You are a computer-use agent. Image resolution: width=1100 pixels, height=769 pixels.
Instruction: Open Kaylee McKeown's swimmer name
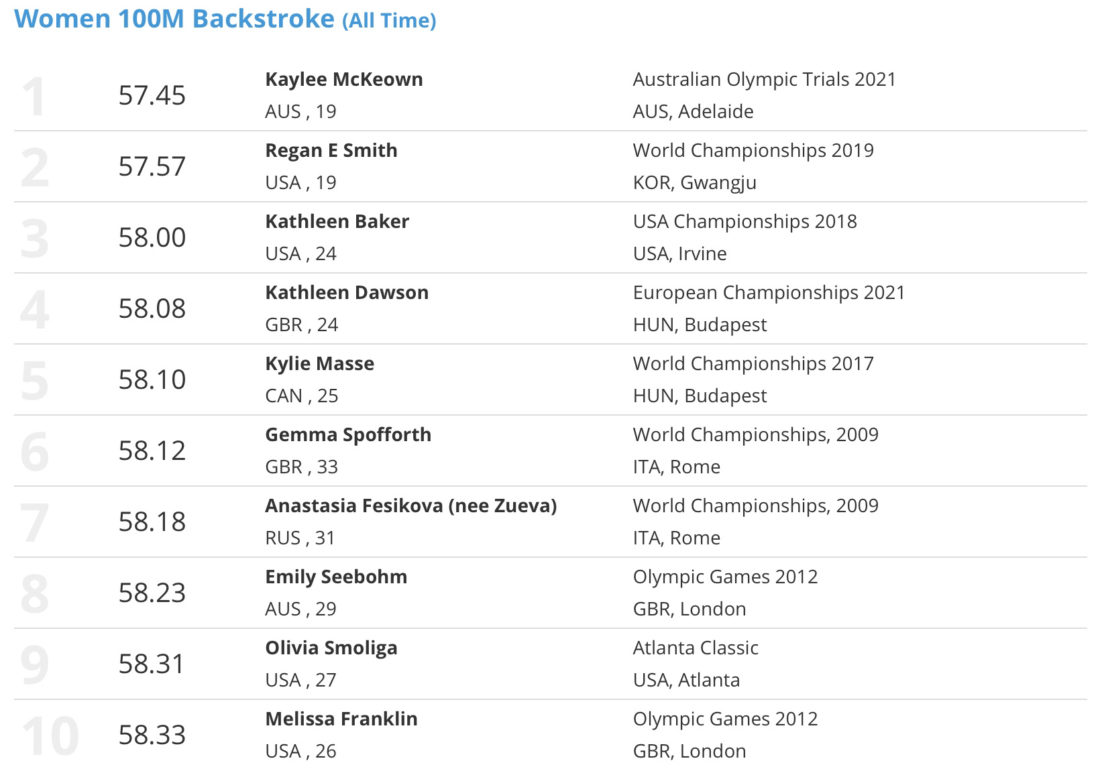click(x=344, y=80)
